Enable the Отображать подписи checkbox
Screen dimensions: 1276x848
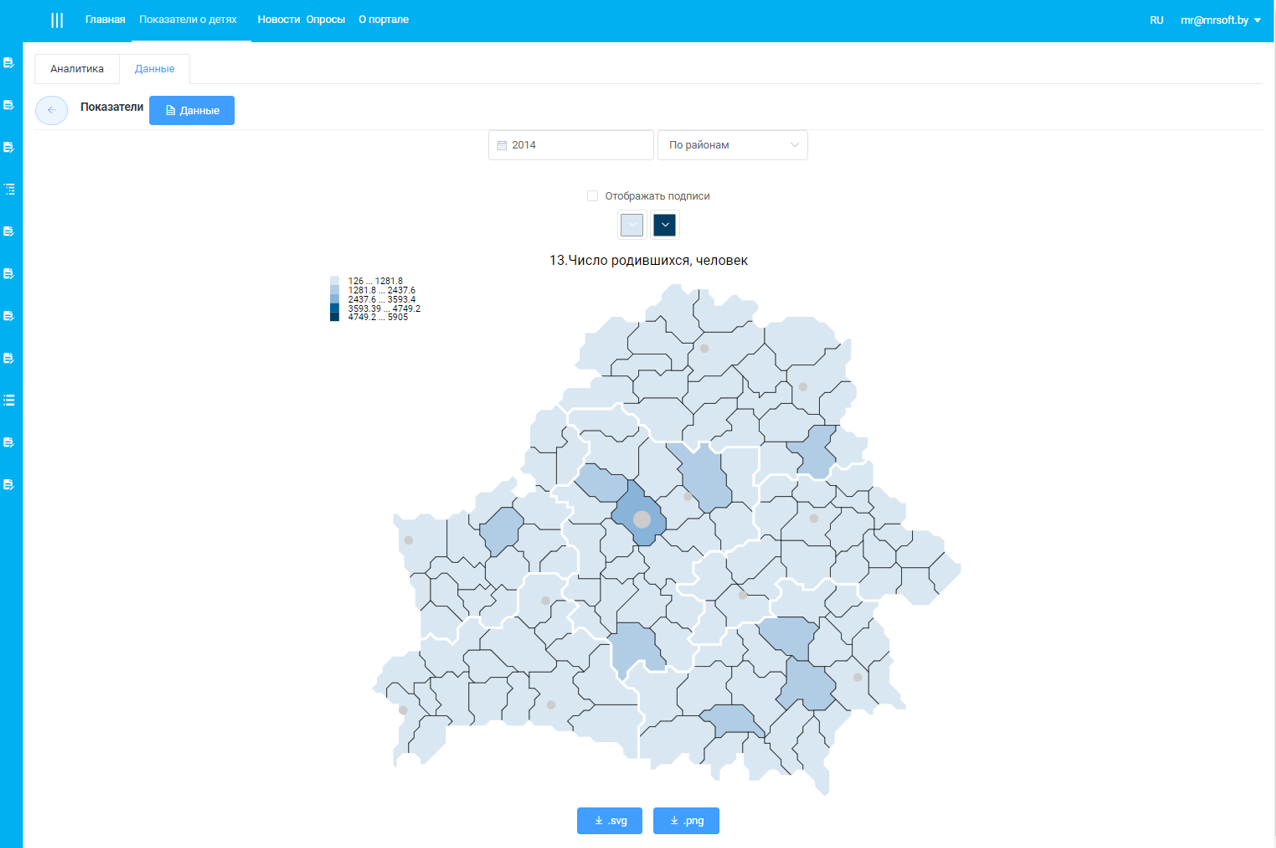[592, 196]
